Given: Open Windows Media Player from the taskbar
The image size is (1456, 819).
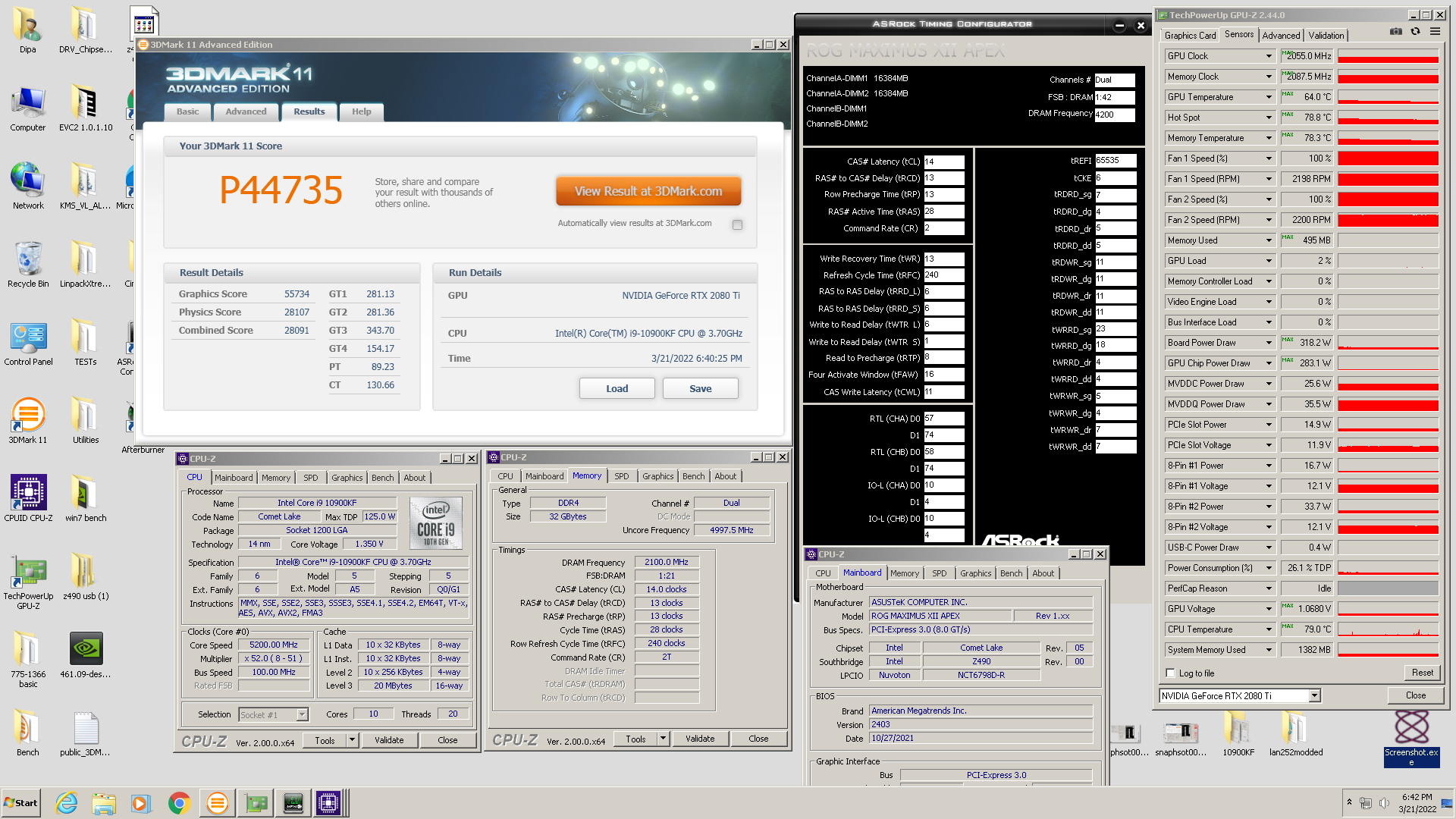Looking at the screenshot, I should tap(141, 803).
